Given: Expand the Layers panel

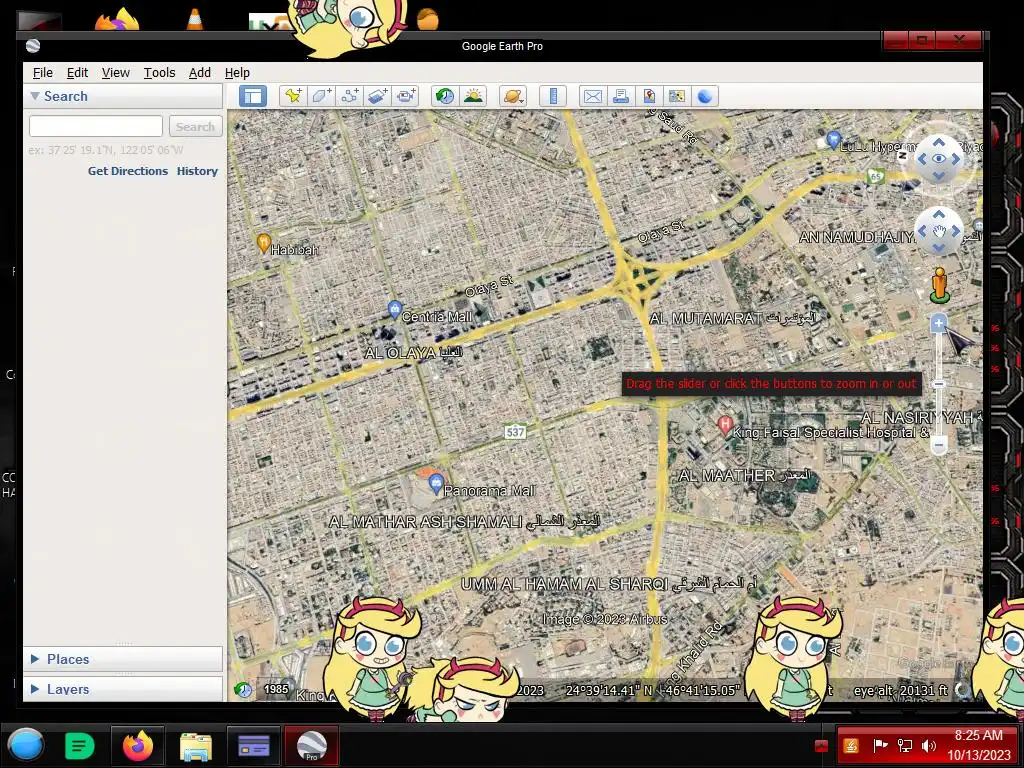Looking at the screenshot, I should [x=35, y=689].
